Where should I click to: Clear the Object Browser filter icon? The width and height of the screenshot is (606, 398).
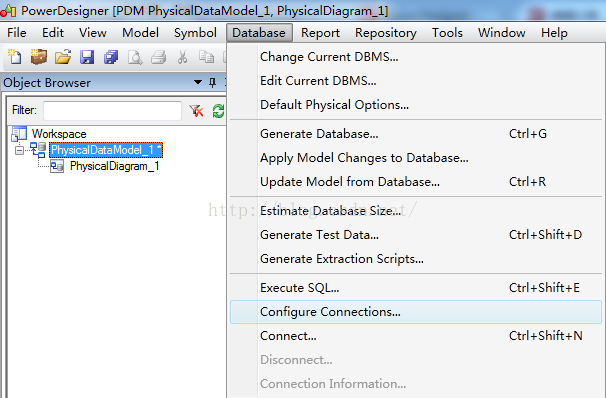(196, 111)
